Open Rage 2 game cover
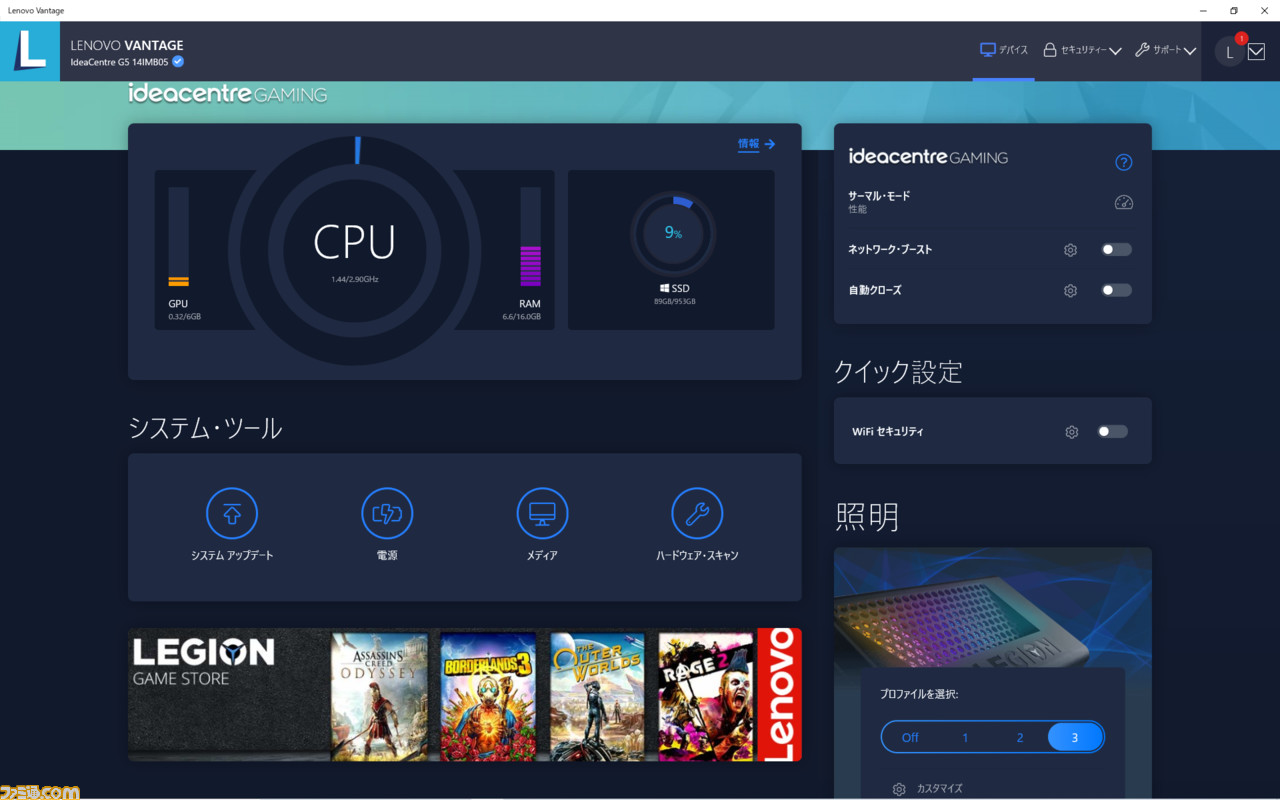Image resolution: width=1280 pixels, height=800 pixels. coord(705,696)
